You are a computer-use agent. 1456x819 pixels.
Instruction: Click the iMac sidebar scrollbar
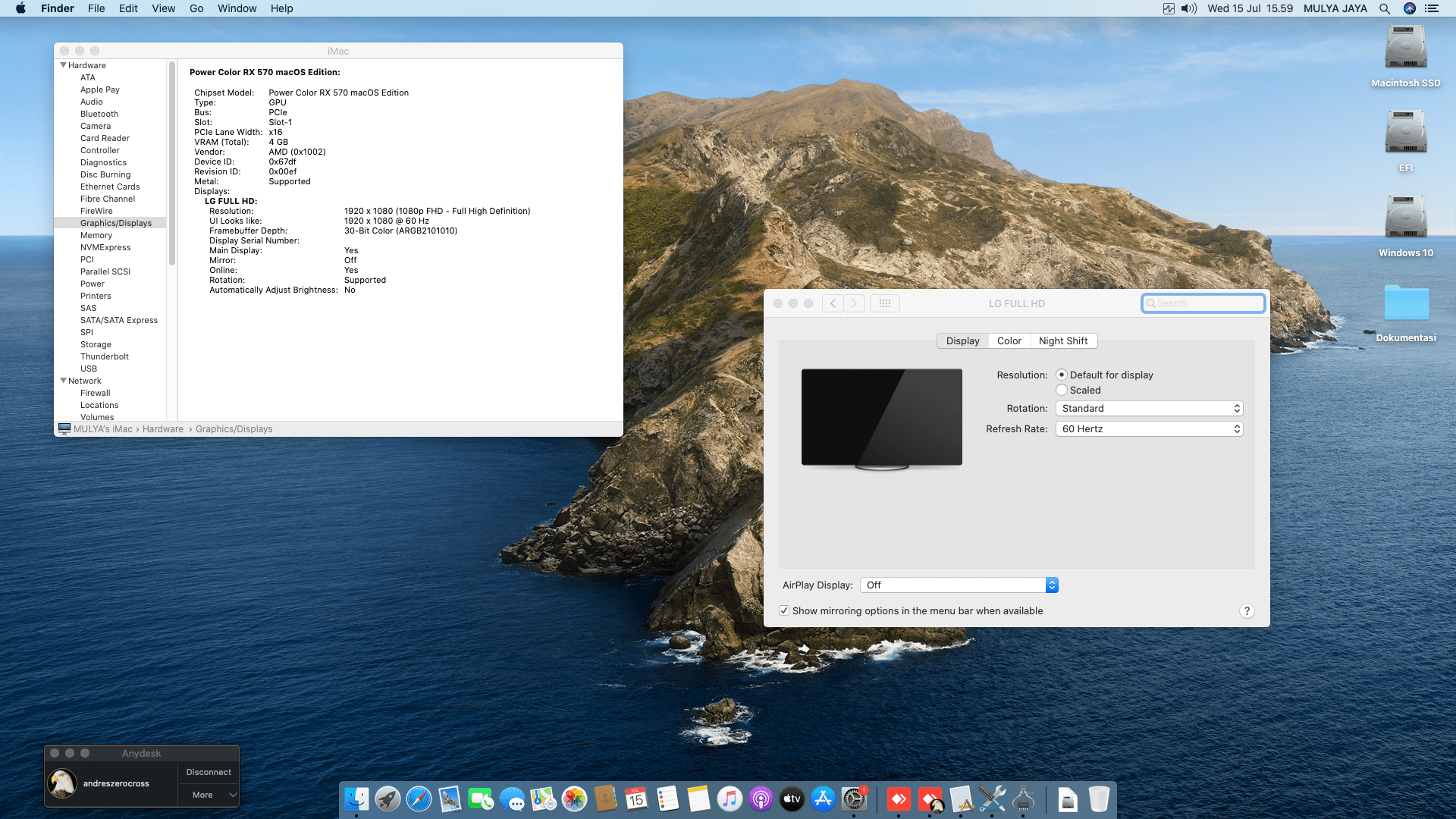point(172,163)
